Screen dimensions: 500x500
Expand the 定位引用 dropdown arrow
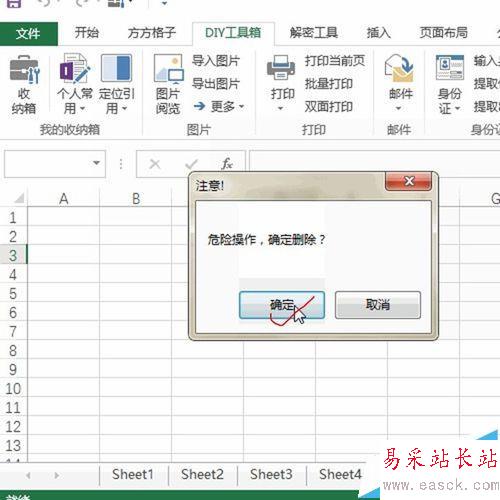point(124,109)
